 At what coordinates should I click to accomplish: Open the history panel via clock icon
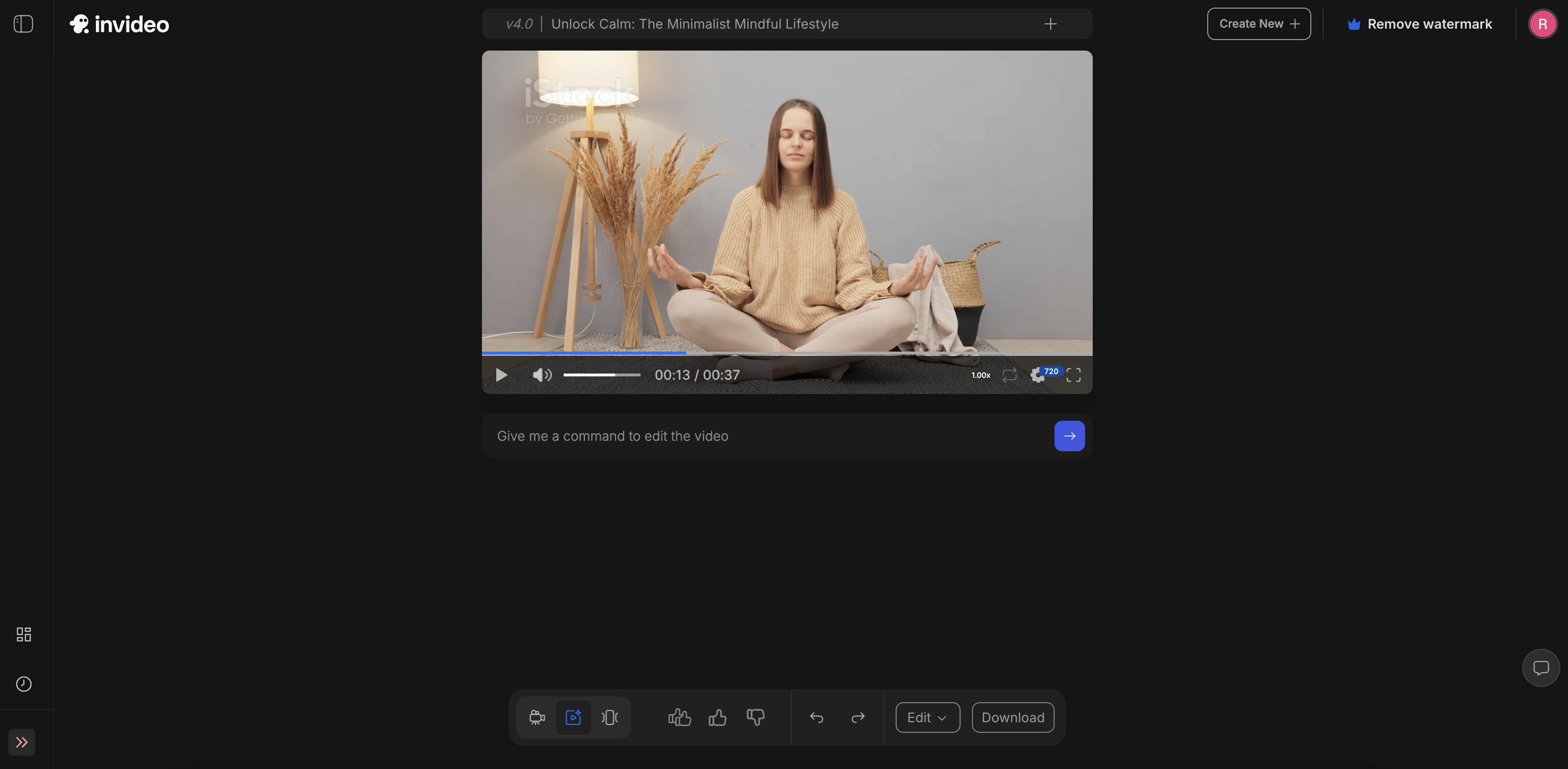(x=23, y=684)
